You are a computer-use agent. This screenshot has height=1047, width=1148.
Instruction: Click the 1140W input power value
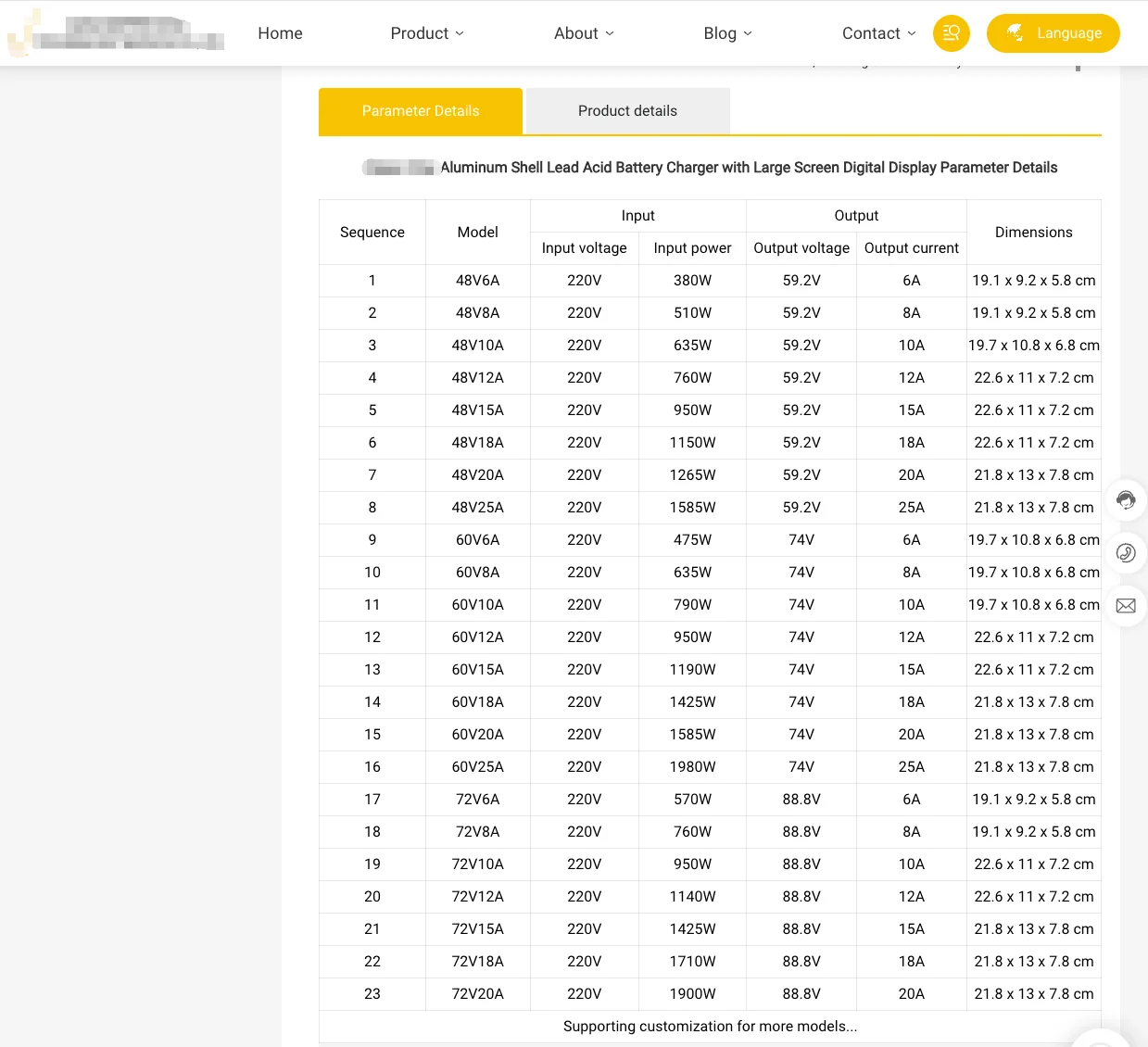[692, 897]
